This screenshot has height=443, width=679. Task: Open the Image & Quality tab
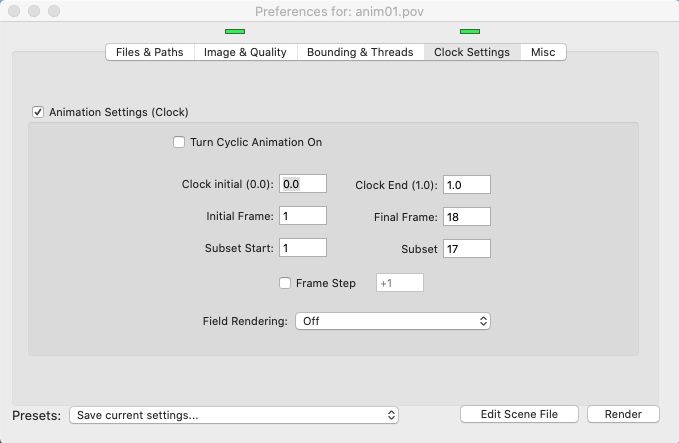[245, 52]
